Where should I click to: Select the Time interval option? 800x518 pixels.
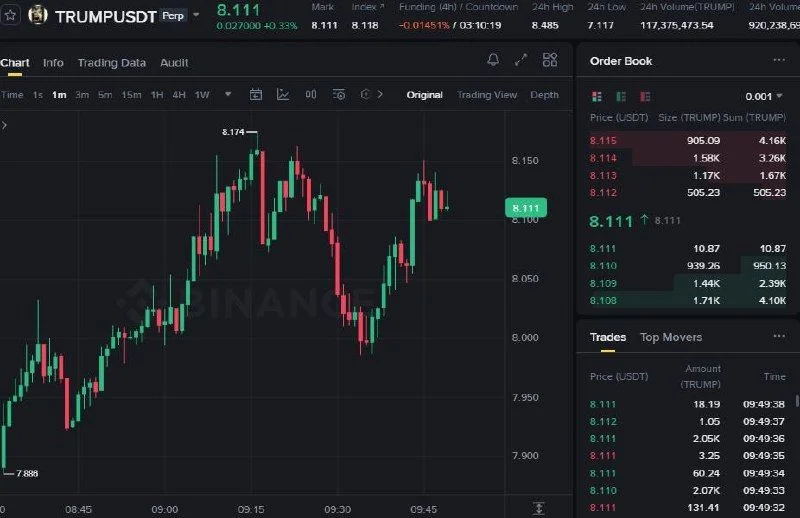click(x=12, y=95)
